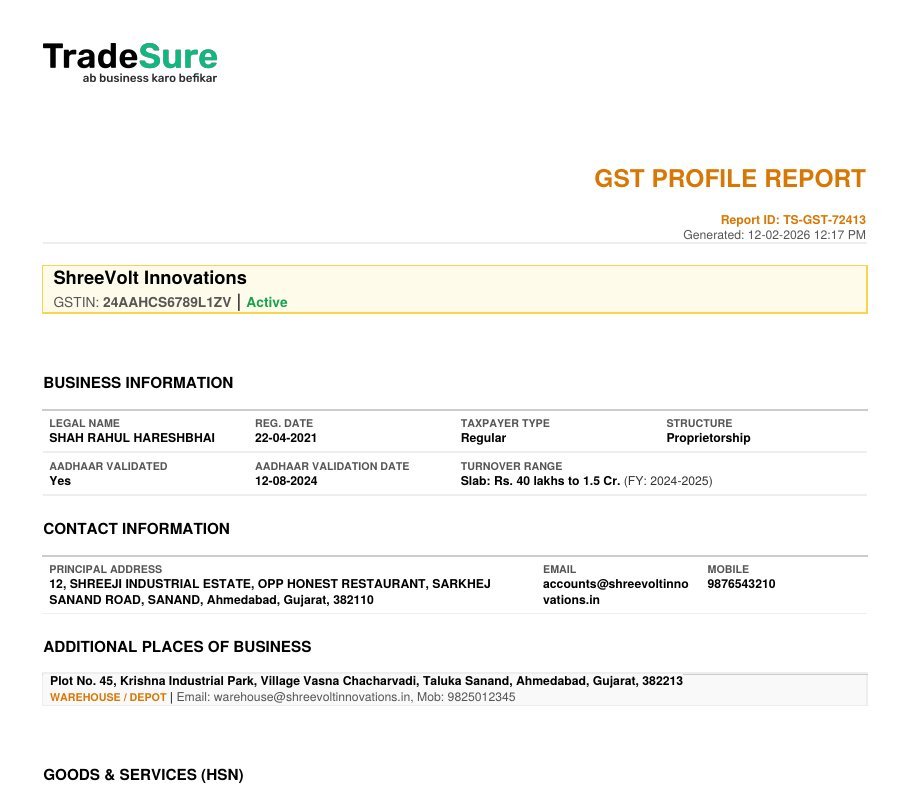
Task: Select email accounts@shreevoltinnovations.in
Action: coord(616,592)
